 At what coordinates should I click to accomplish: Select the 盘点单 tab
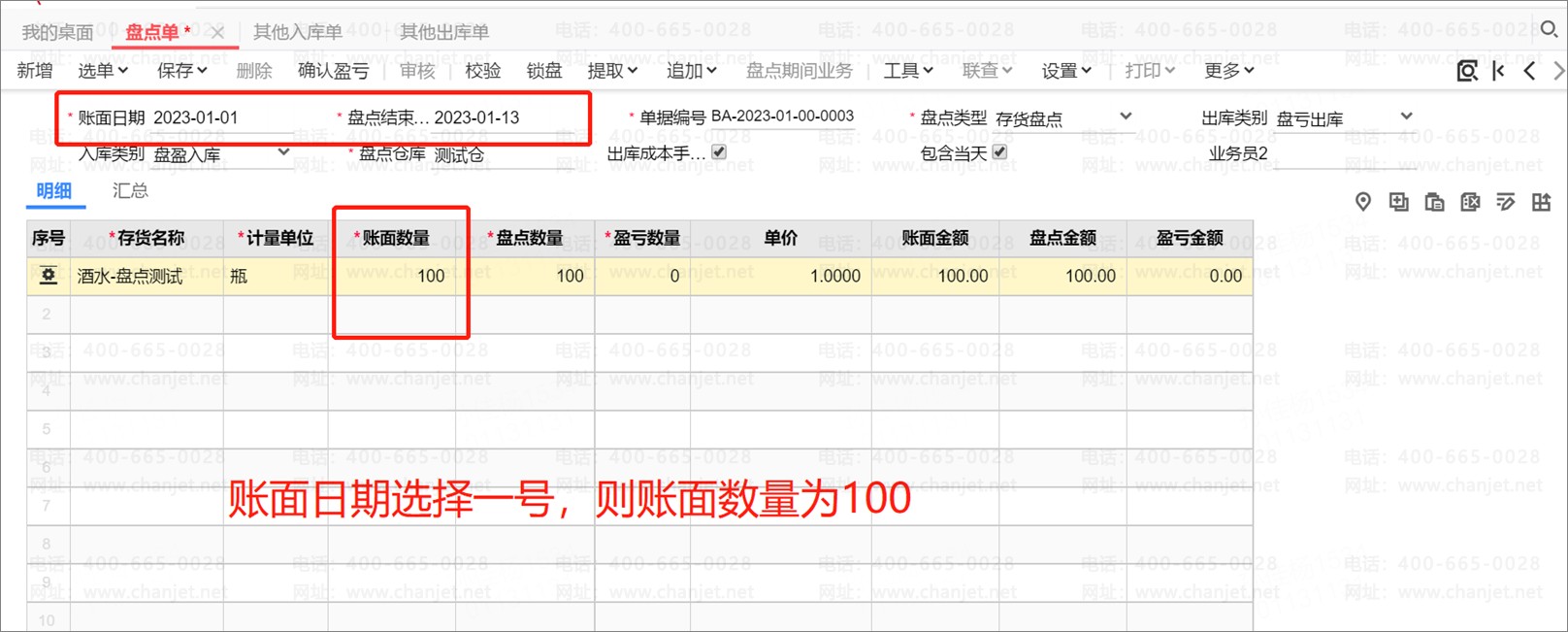coord(152,32)
